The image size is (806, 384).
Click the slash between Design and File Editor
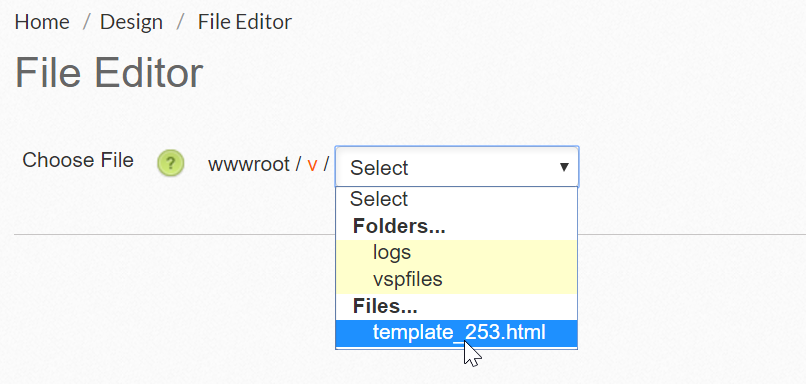click(180, 22)
